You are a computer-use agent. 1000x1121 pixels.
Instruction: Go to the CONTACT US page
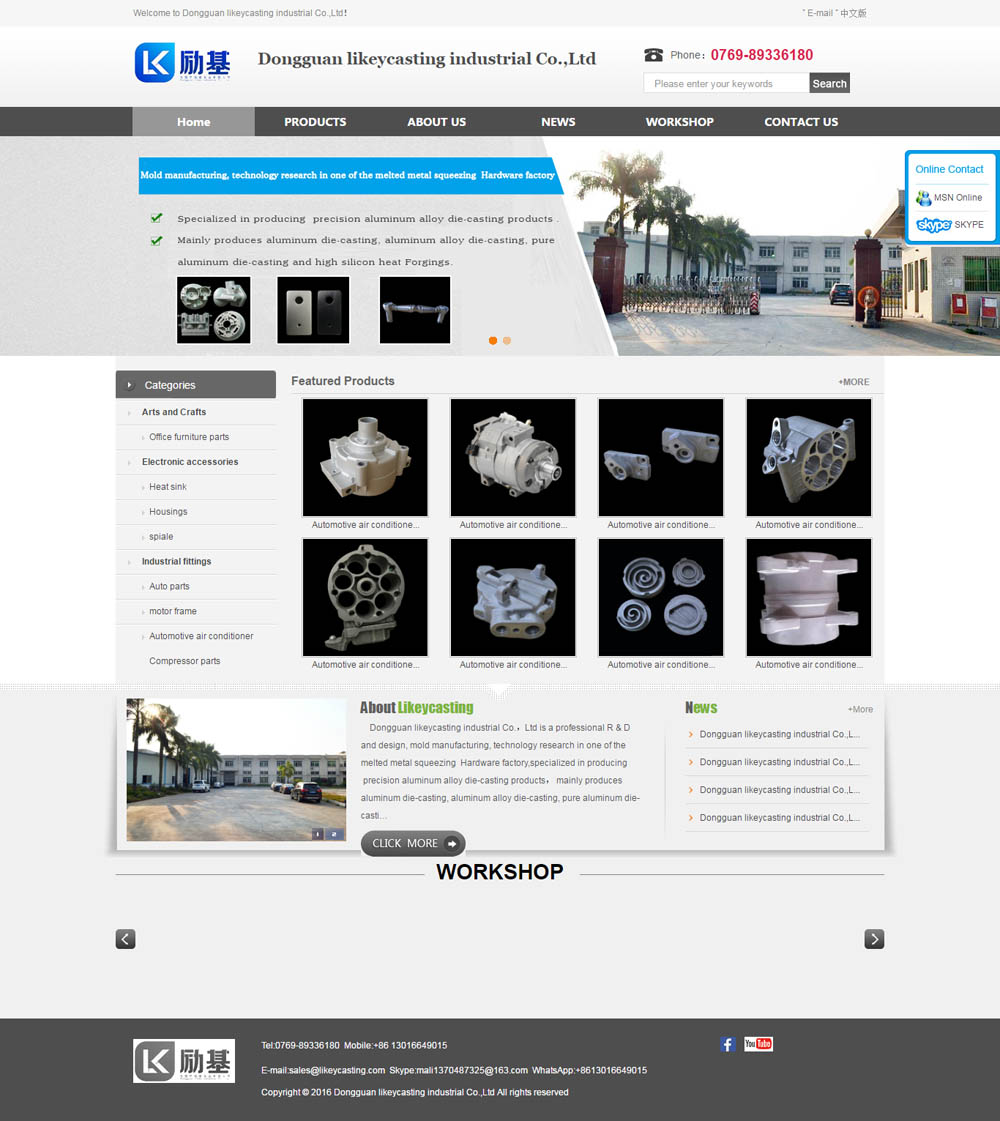tap(801, 122)
